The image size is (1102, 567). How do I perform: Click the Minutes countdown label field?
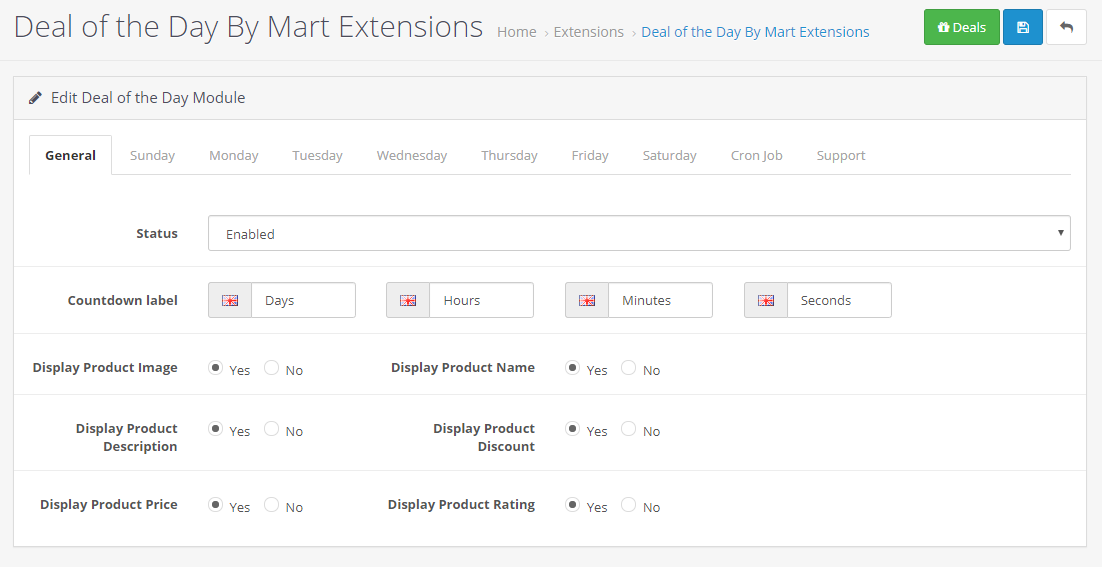tap(660, 300)
